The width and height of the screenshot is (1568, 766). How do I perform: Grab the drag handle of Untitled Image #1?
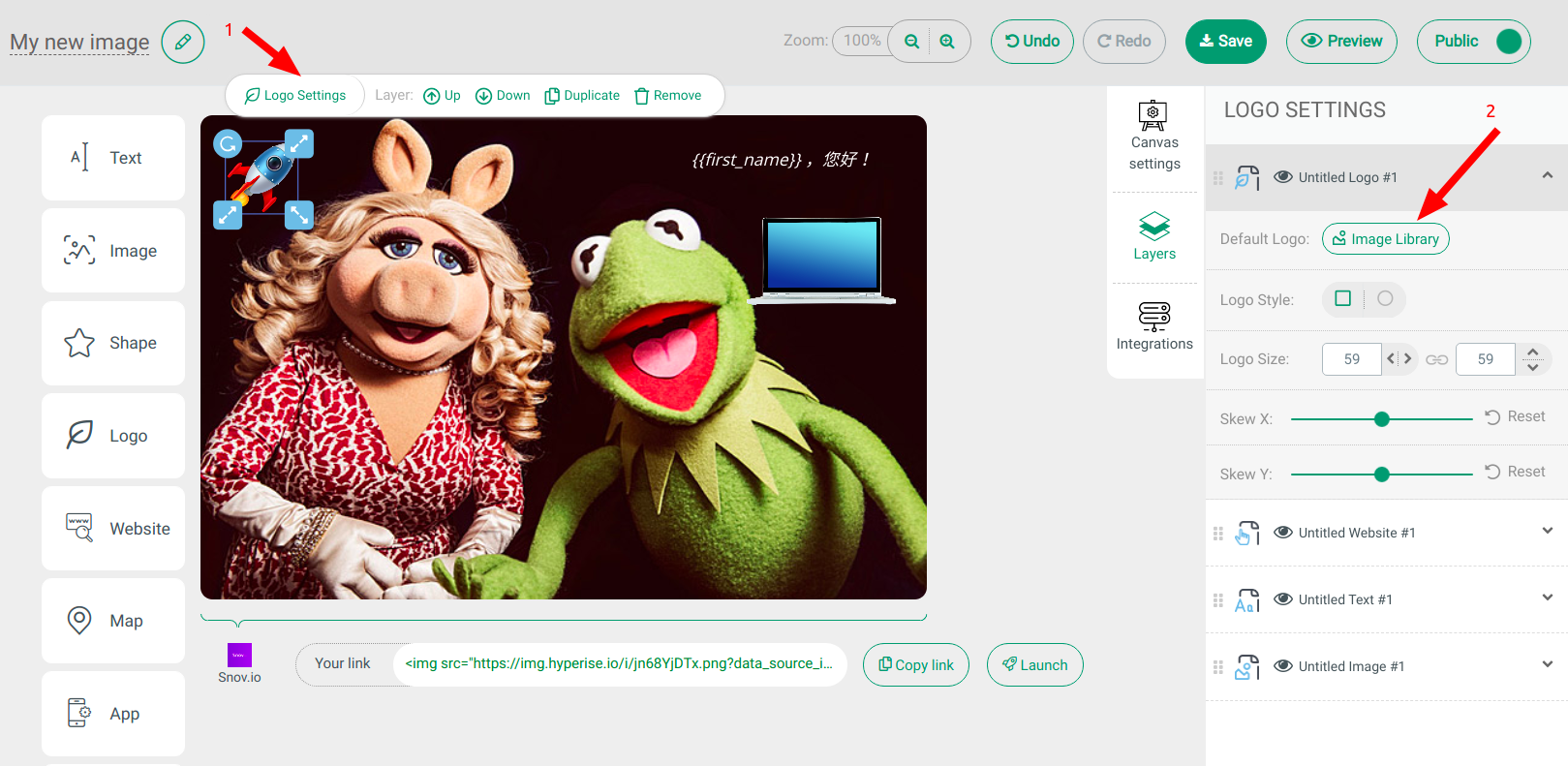click(x=1218, y=667)
